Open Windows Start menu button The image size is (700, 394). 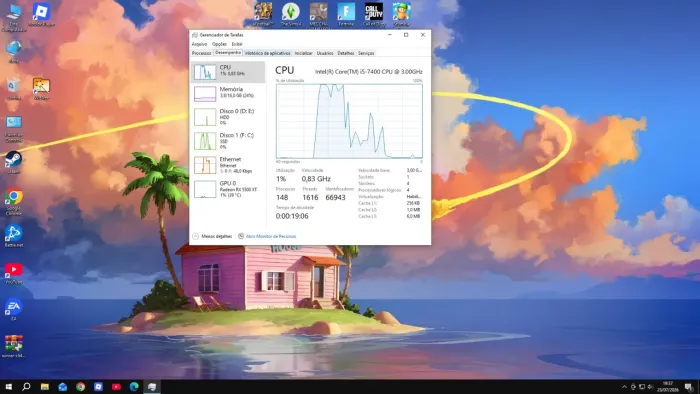[x=8, y=387]
